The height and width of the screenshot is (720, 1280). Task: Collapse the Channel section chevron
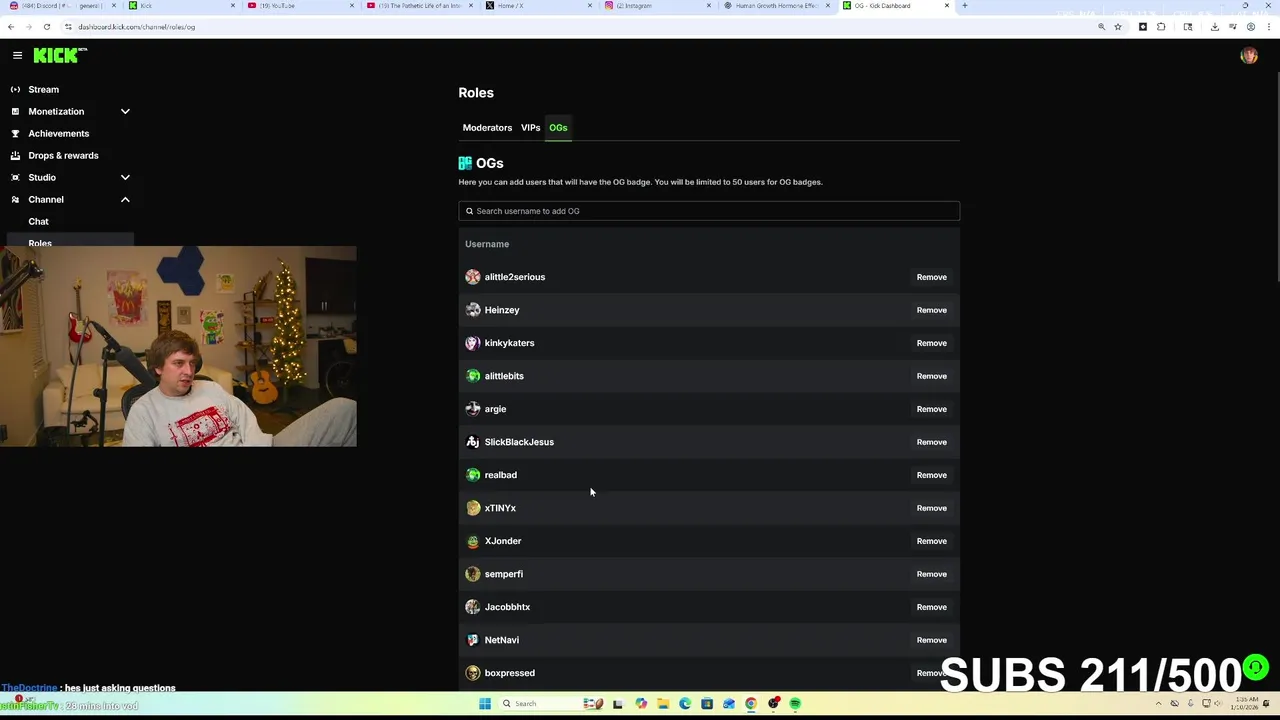click(x=125, y=200)
